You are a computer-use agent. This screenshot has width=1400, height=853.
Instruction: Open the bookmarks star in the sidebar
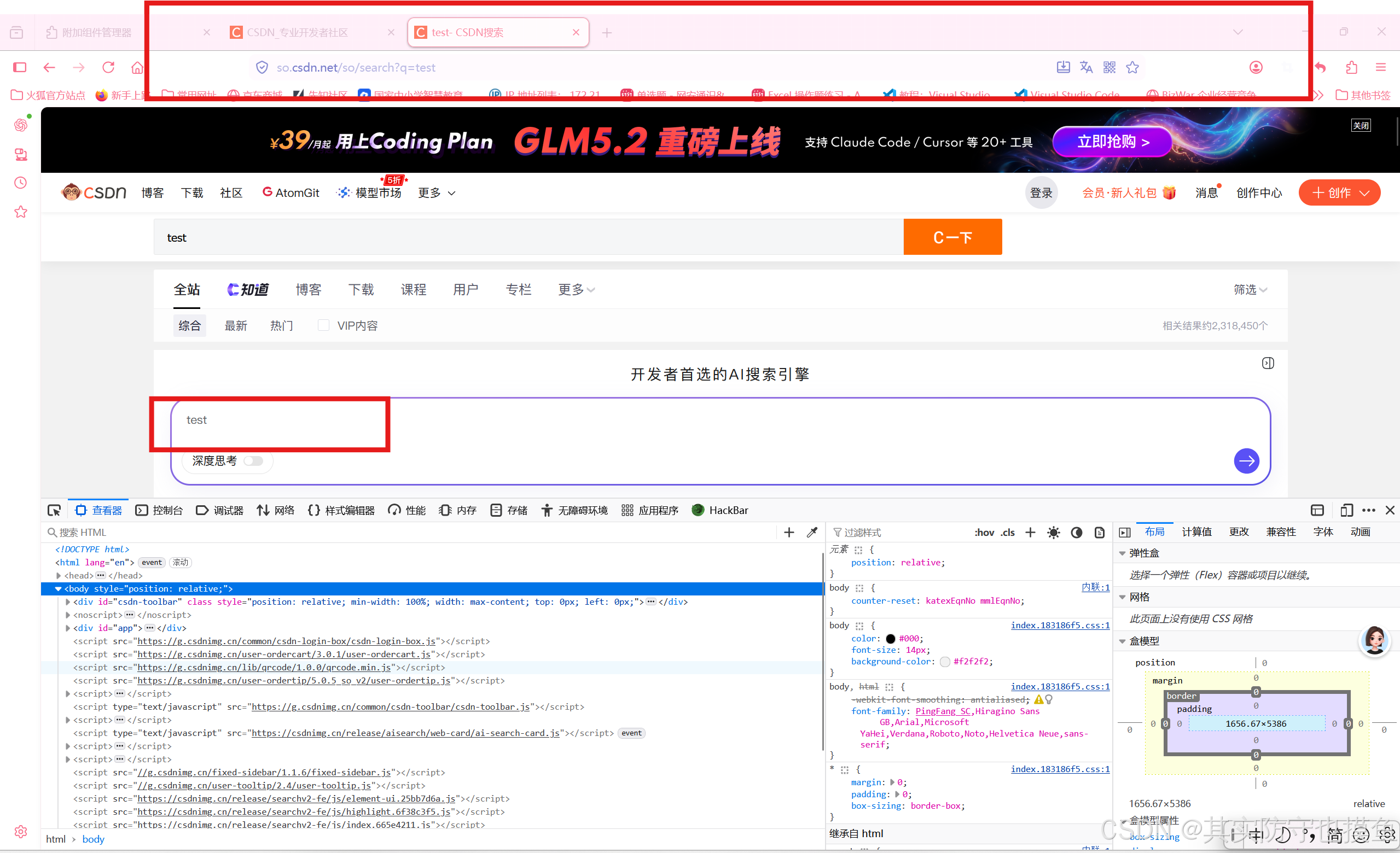tap(20, 212)
